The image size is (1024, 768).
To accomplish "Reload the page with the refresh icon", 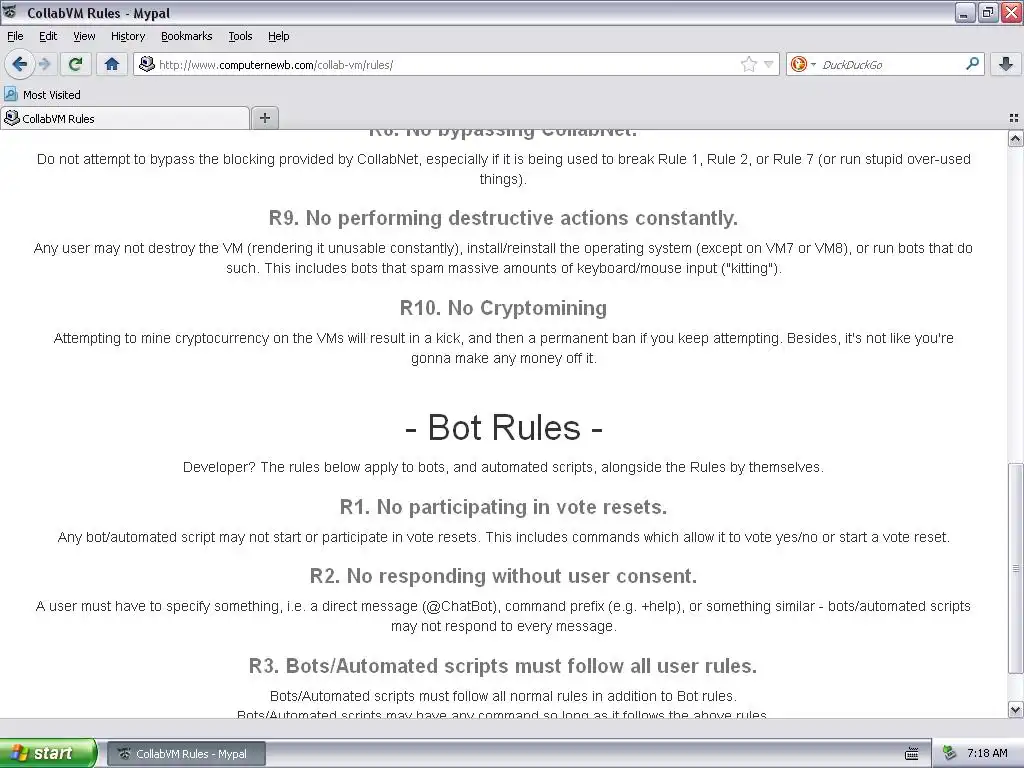I will 76,64.
